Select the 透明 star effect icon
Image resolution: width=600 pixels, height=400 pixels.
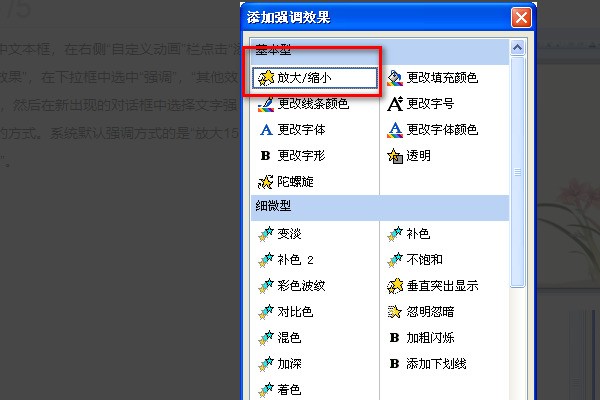tap(395, 156)
